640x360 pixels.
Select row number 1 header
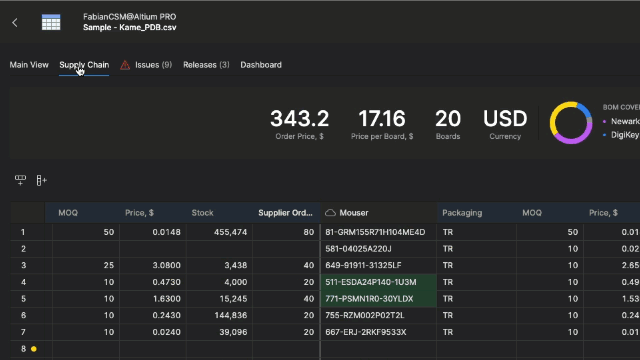(x=23, y=232)
